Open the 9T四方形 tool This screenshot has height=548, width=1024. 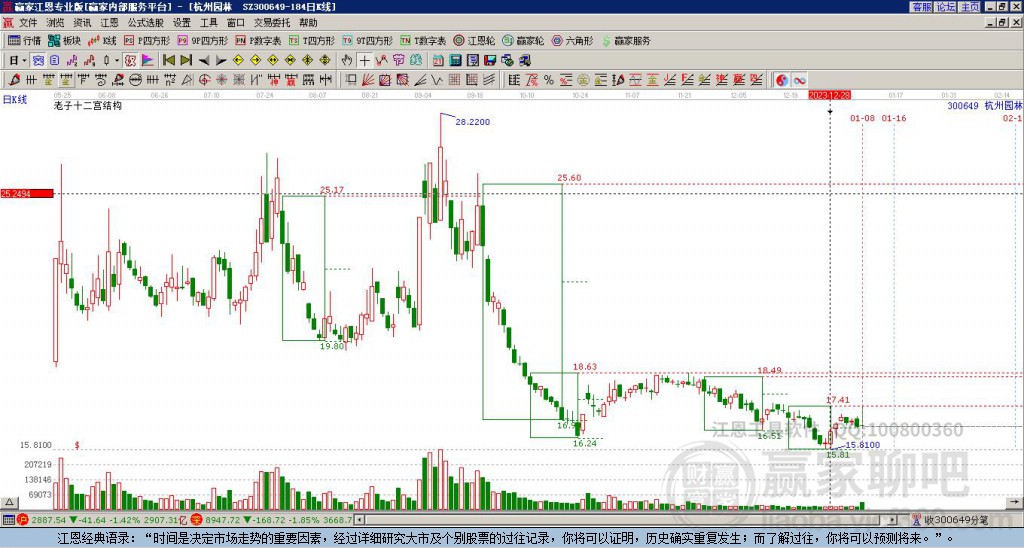(368, 40)
